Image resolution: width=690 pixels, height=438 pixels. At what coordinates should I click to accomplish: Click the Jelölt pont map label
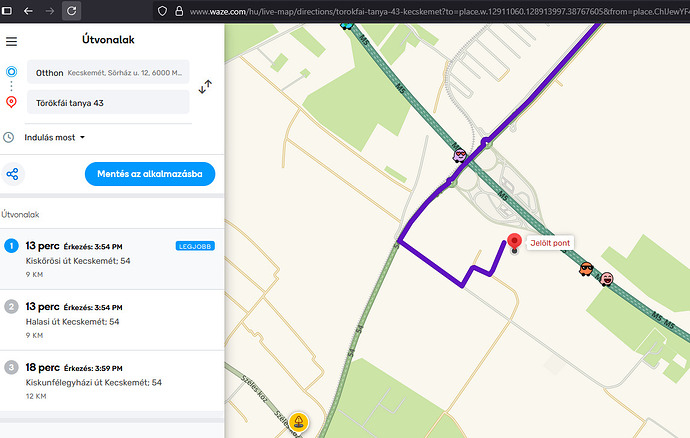pyautogui.click(x=550, y=243)
